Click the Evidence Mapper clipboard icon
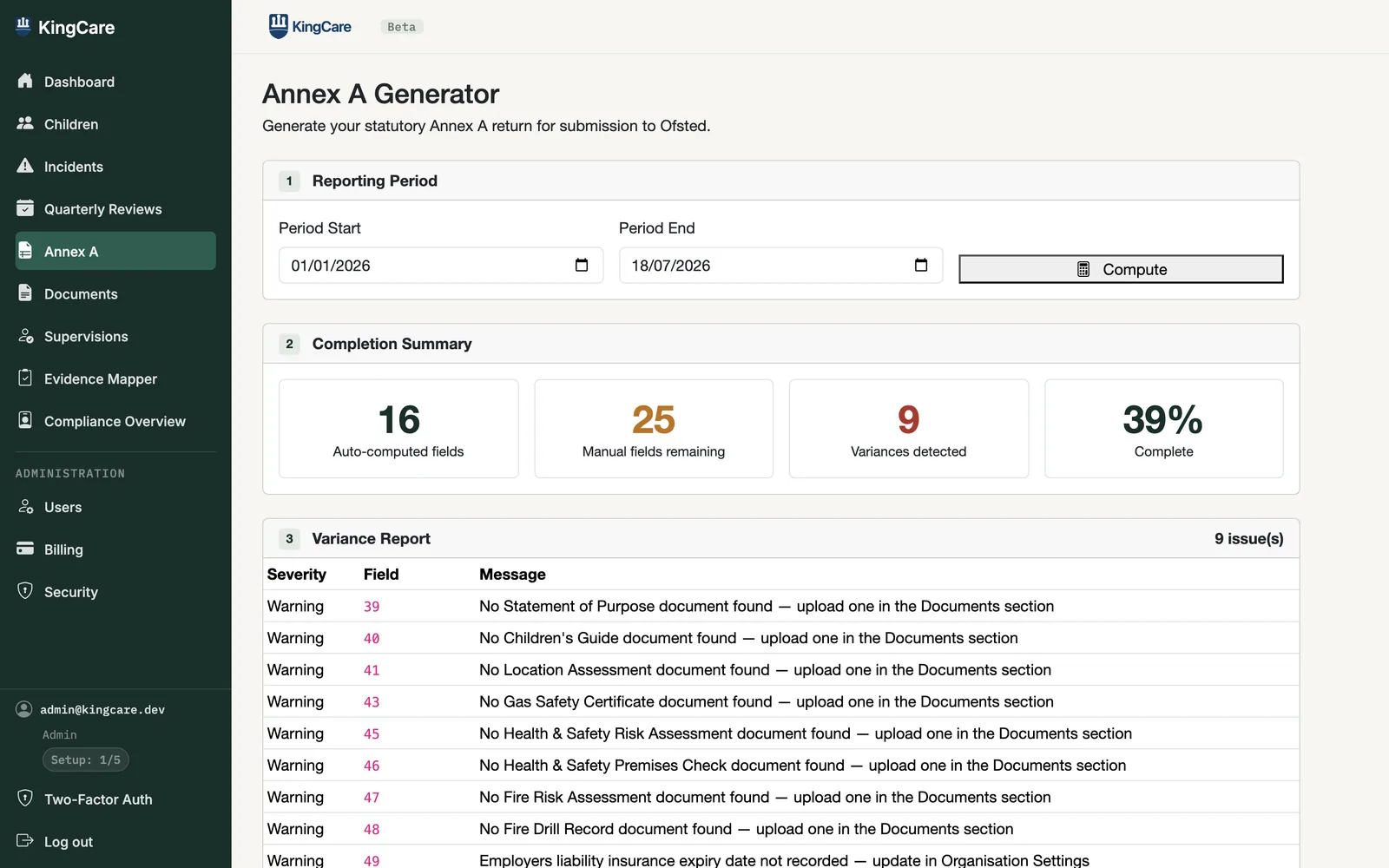The height and width of the screenshot is (868, 1389). click(25, 378)
